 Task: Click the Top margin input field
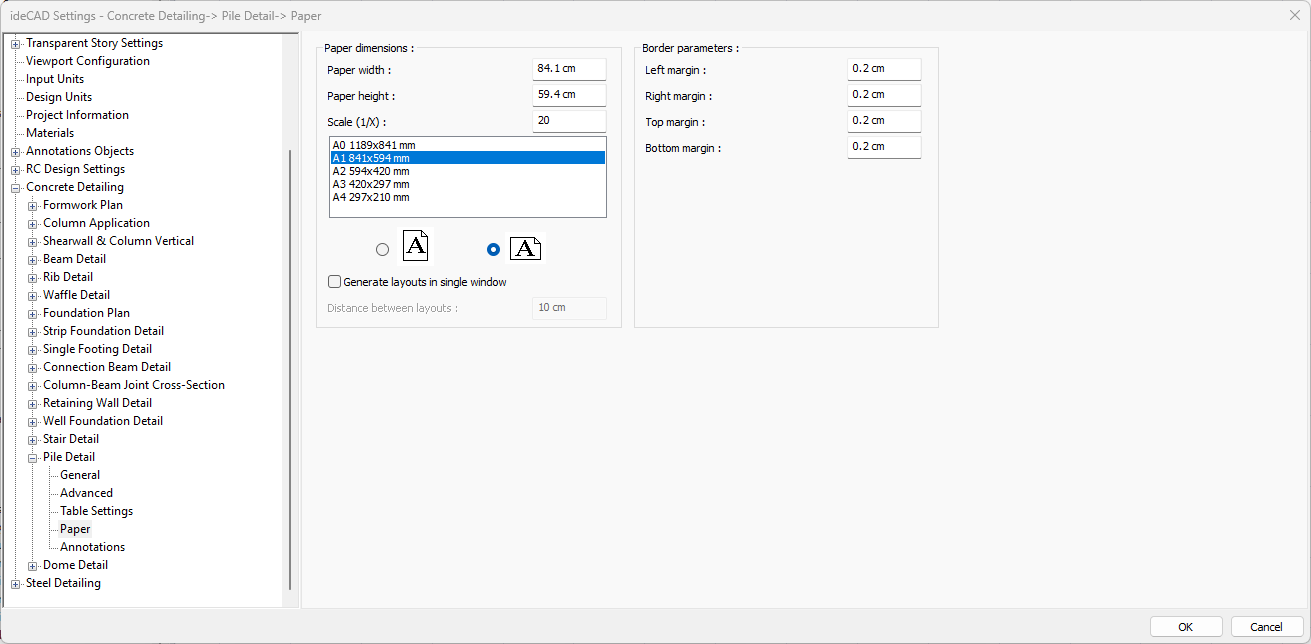coord(883,121)
